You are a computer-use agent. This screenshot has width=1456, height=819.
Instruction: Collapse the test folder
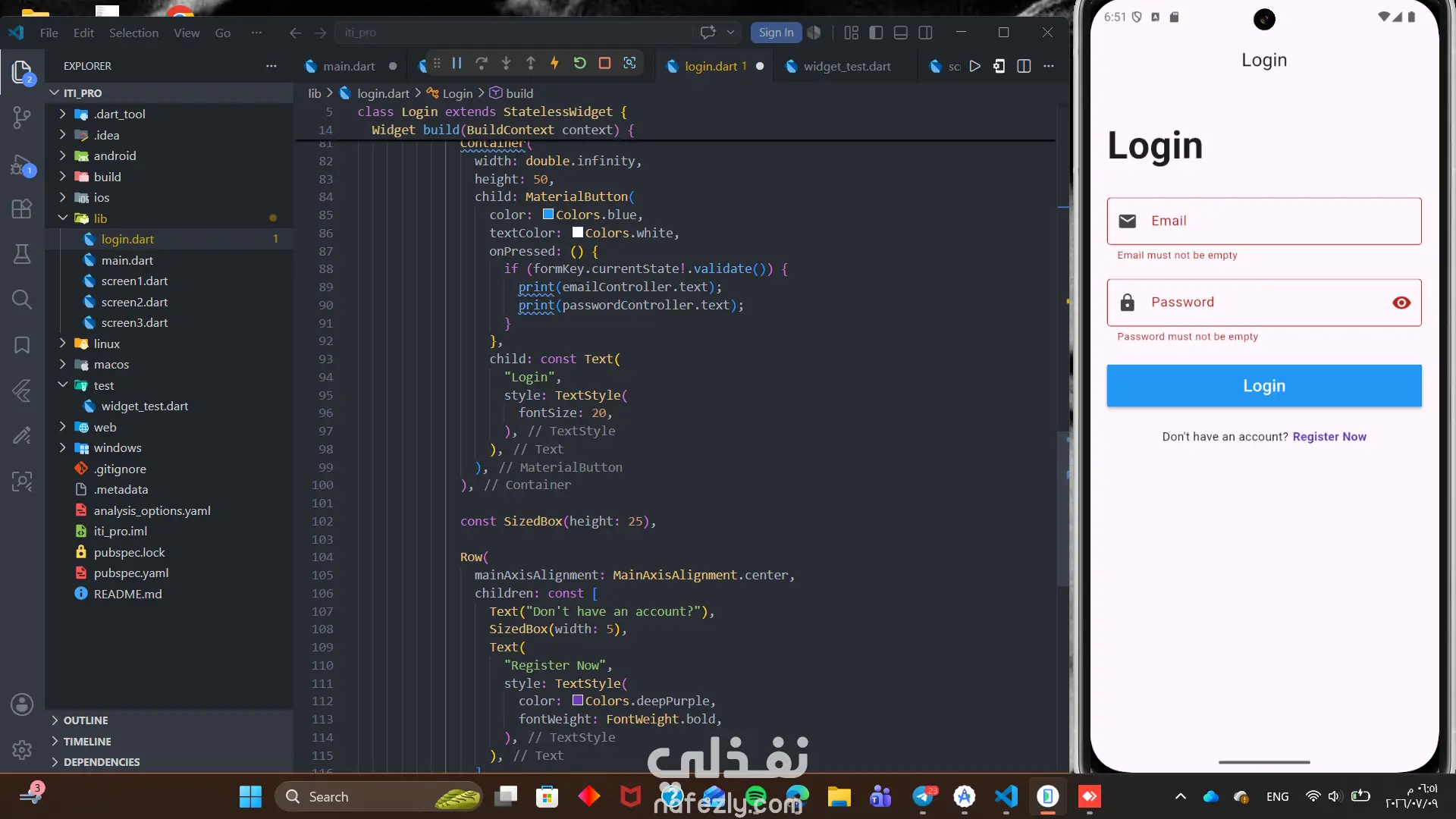click(x=63, y=385)
